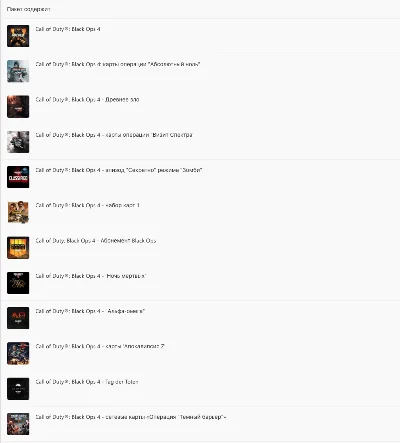Click the 'Апокалипсис Z' maps thumbnail
Image resolution: width=400 pixels, height=443 pixels.
tap(18, 353)
